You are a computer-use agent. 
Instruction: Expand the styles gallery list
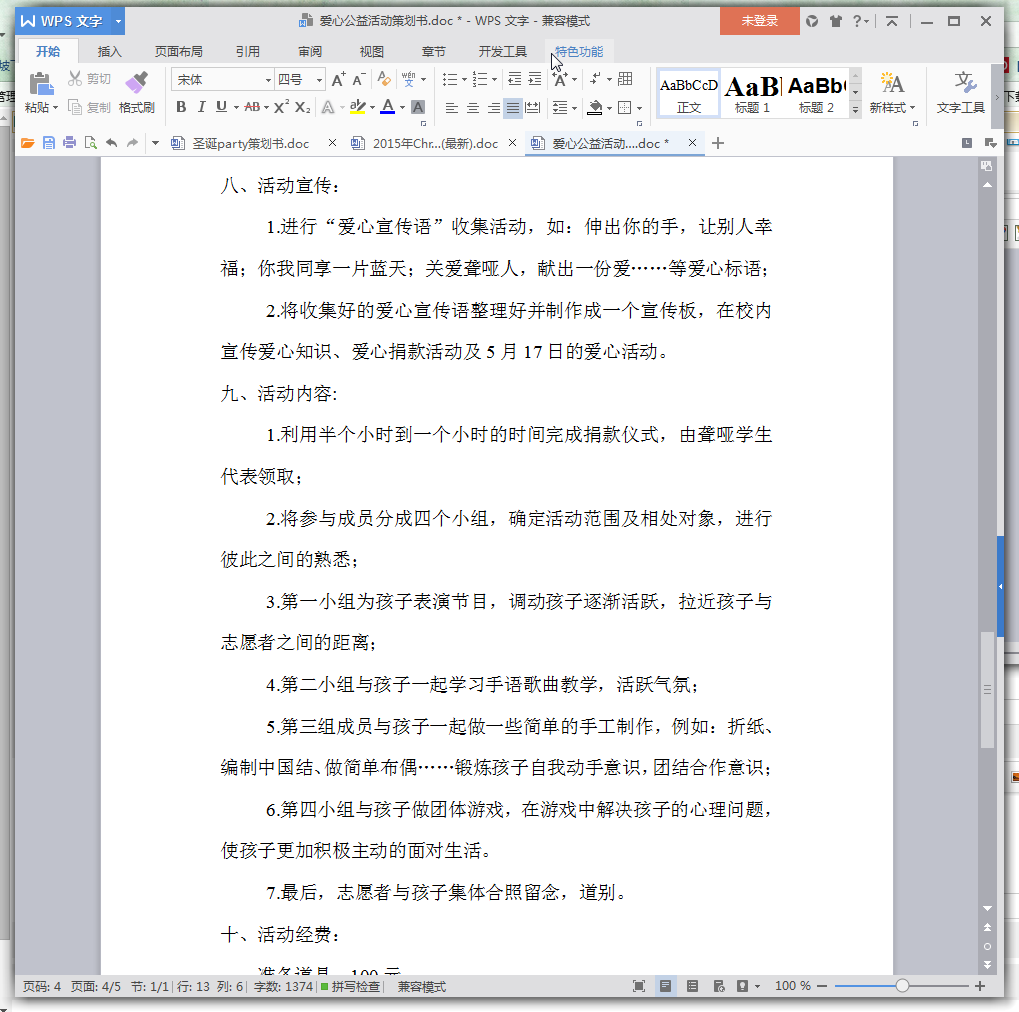click(x=855, y=110)
